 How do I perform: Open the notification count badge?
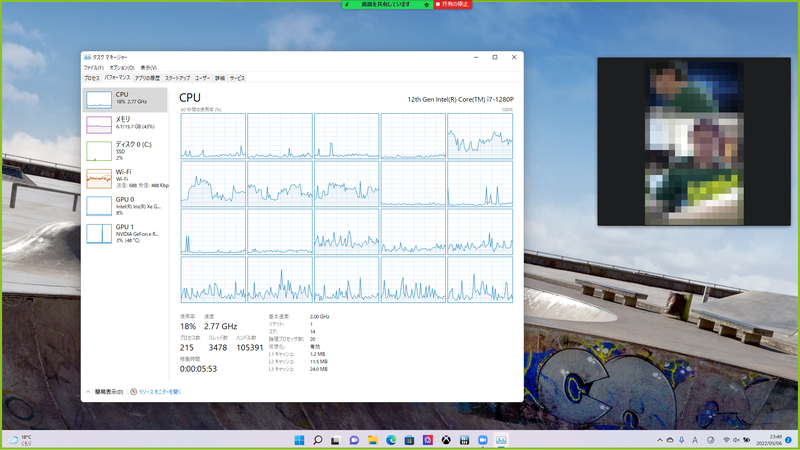click(788, 440)
